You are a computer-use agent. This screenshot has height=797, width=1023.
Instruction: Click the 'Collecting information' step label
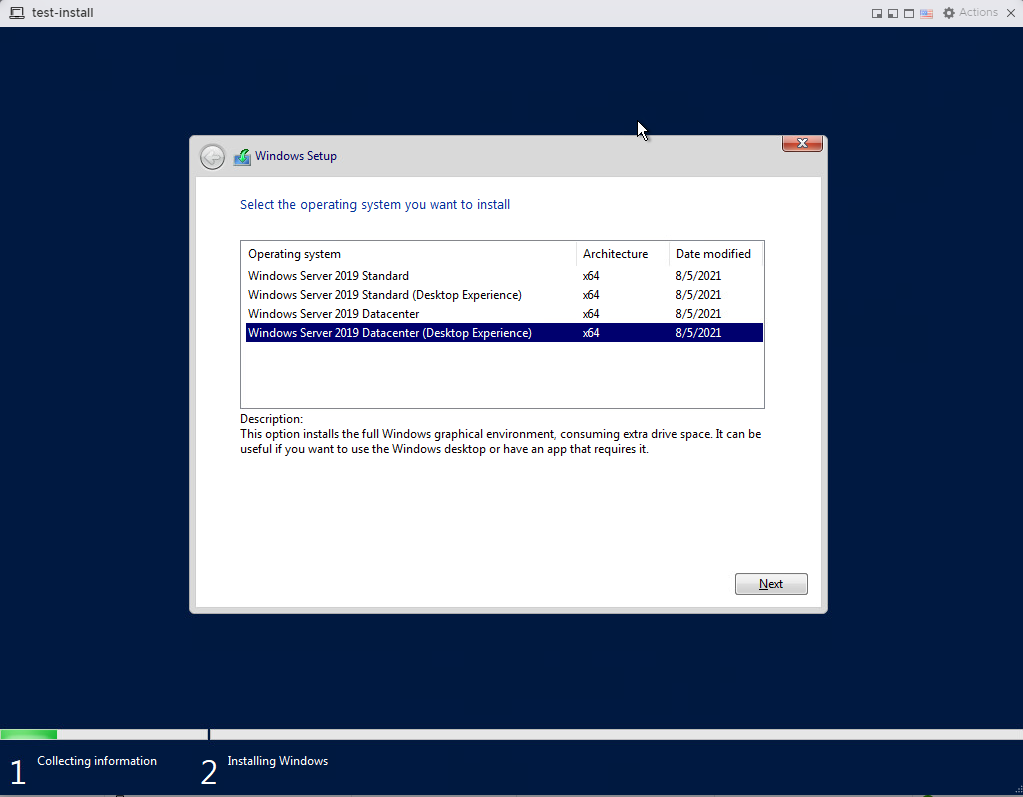pyautogui.click(x=97, y=761)
